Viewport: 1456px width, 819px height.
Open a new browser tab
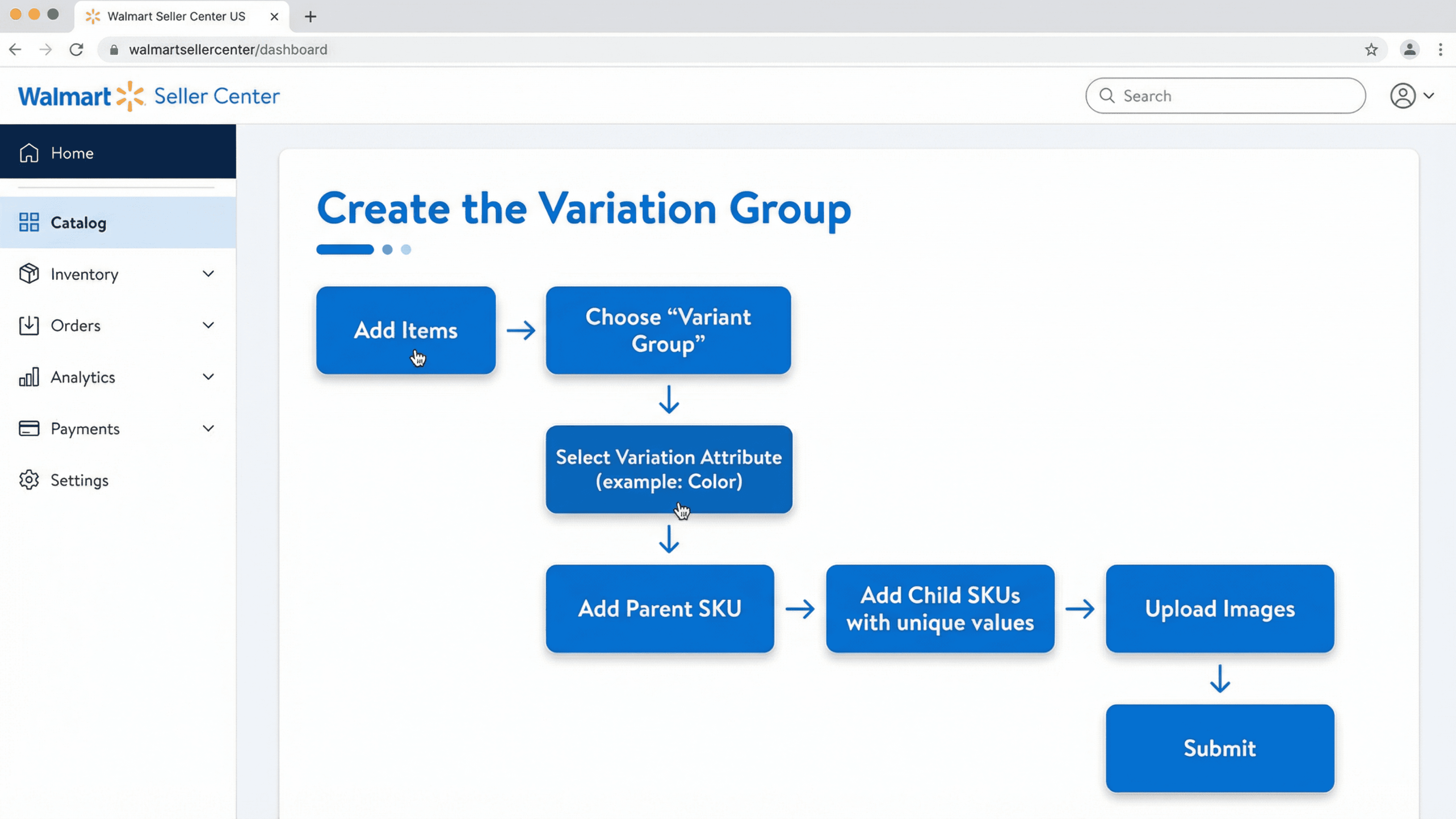pos(310,16)
